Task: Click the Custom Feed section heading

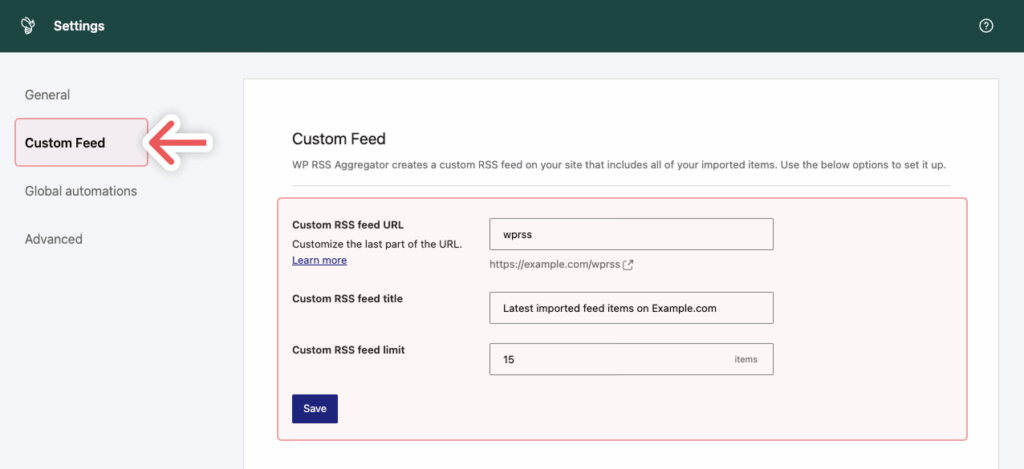Action: point(339,138)
